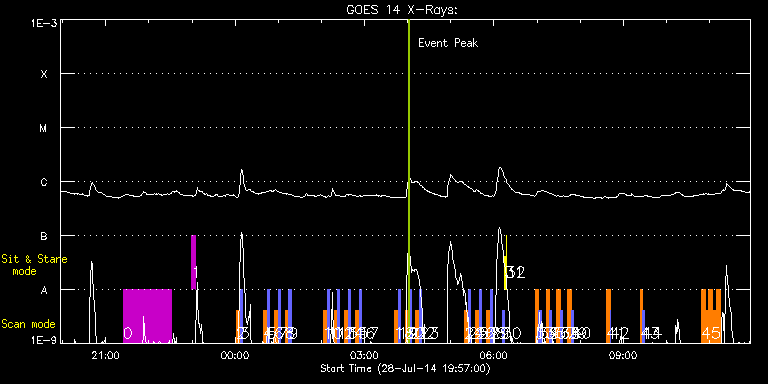The height and width of the screenshot is (384, 768).
Task: Click the 'M' flare class axis label
Action: point(44,128)
